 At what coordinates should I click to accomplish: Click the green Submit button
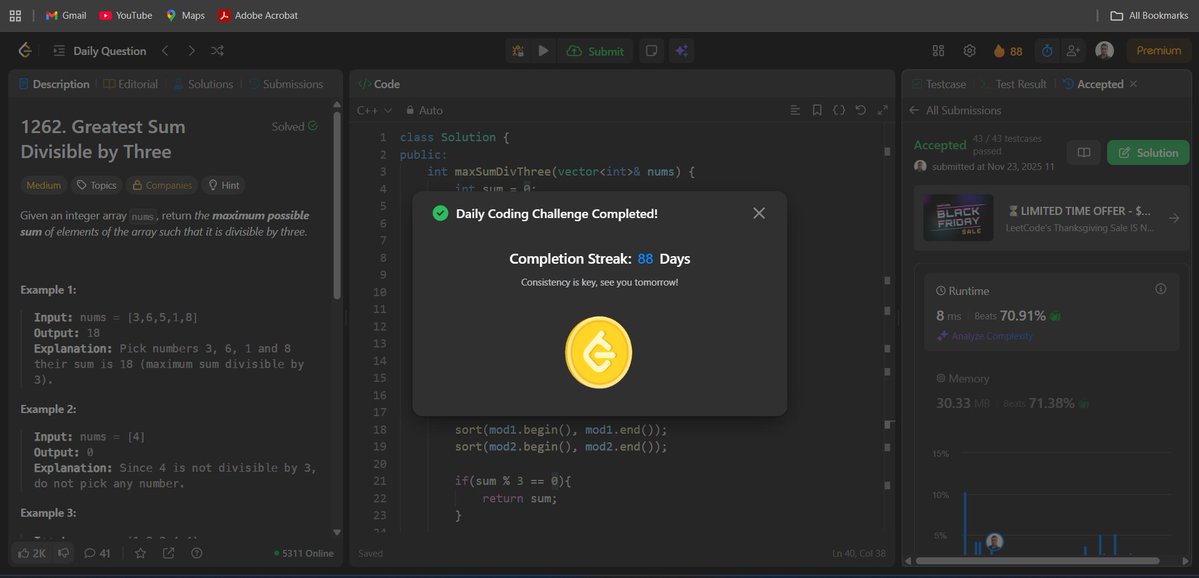pos(595,50)
